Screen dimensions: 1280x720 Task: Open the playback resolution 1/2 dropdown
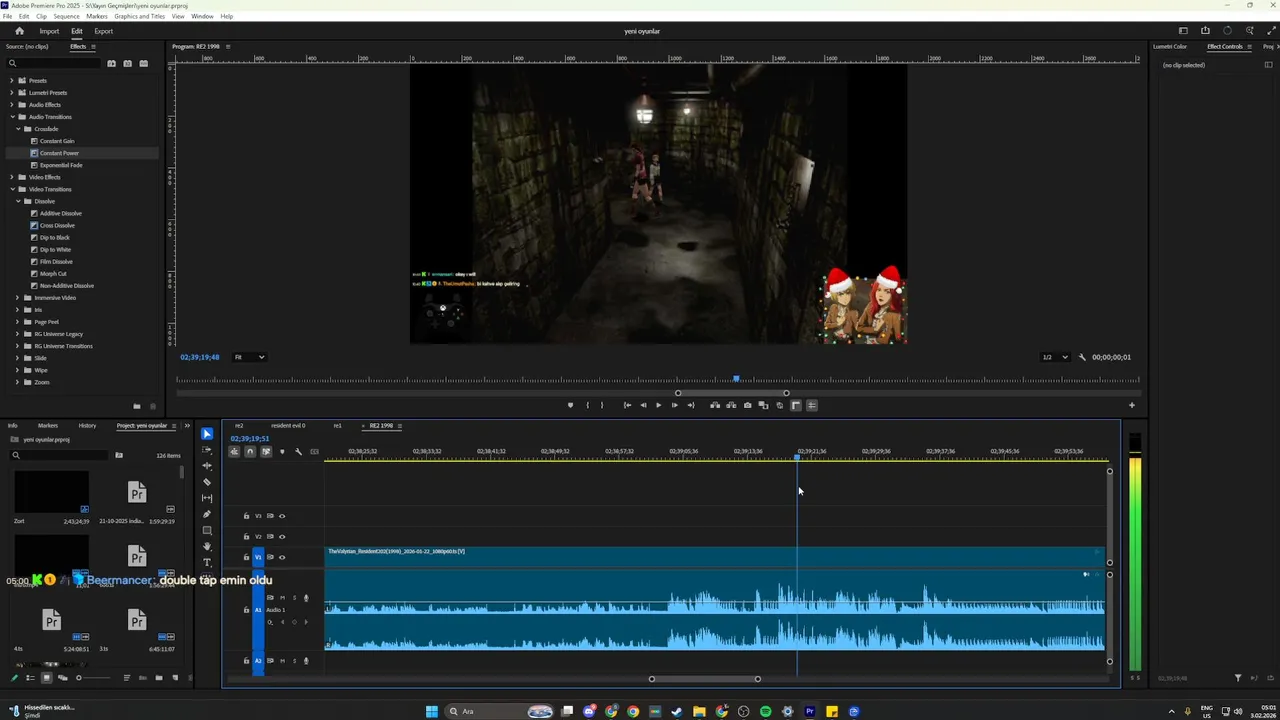pos(1055,357)
